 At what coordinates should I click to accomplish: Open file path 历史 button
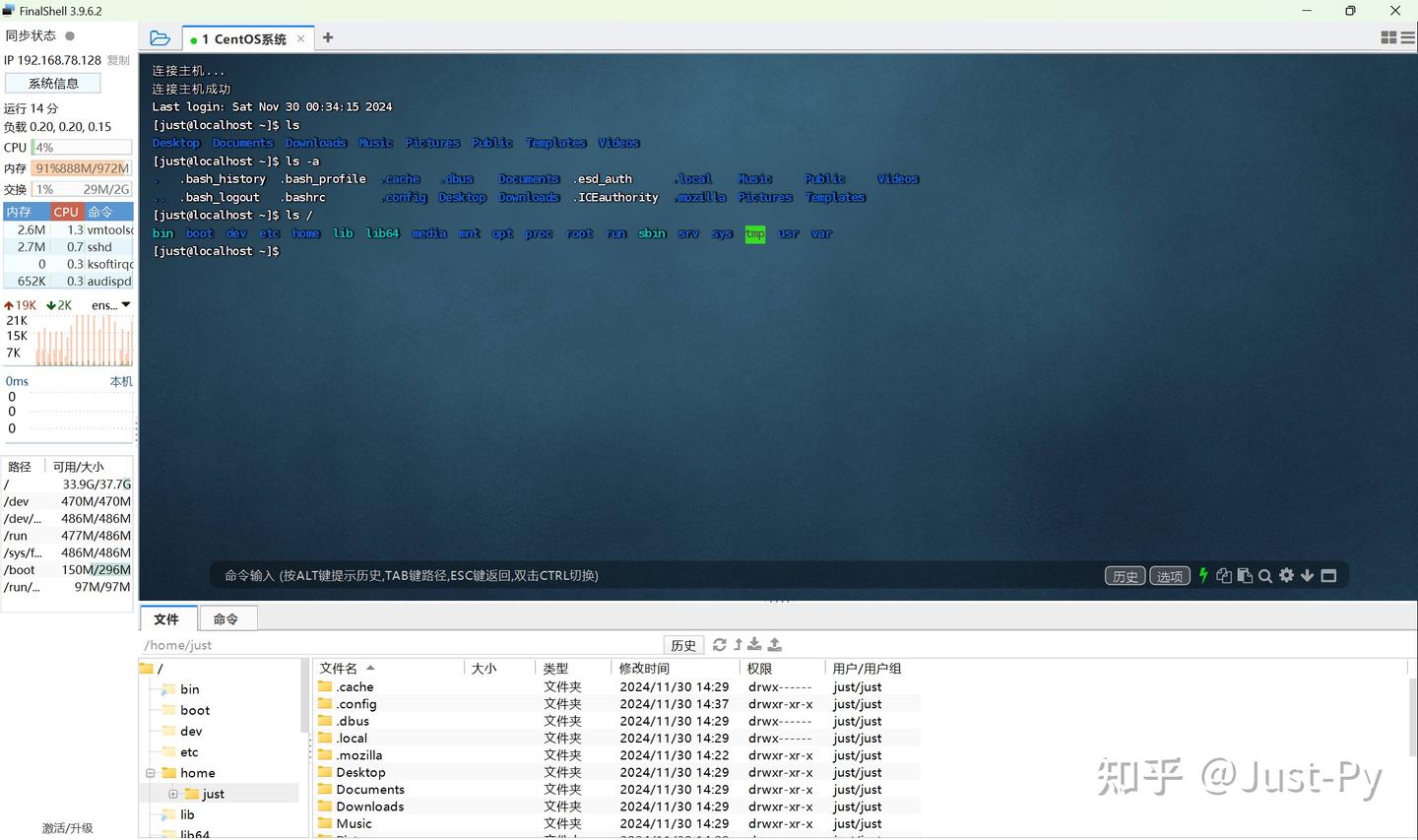coord(683,645)
